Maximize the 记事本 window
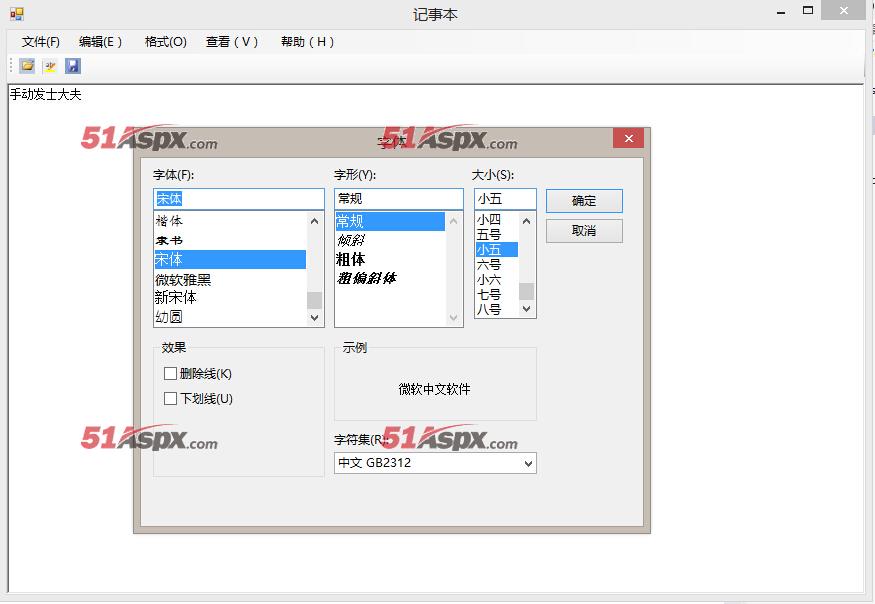The height and width of the screenshot is (604, 875). coord(807,11)
